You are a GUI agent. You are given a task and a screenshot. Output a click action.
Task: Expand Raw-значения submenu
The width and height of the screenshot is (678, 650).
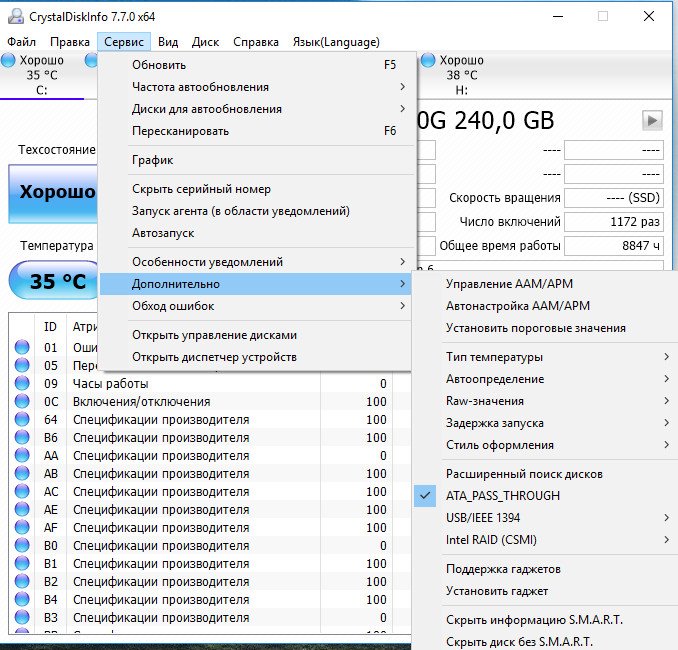[x=545, y=401]
